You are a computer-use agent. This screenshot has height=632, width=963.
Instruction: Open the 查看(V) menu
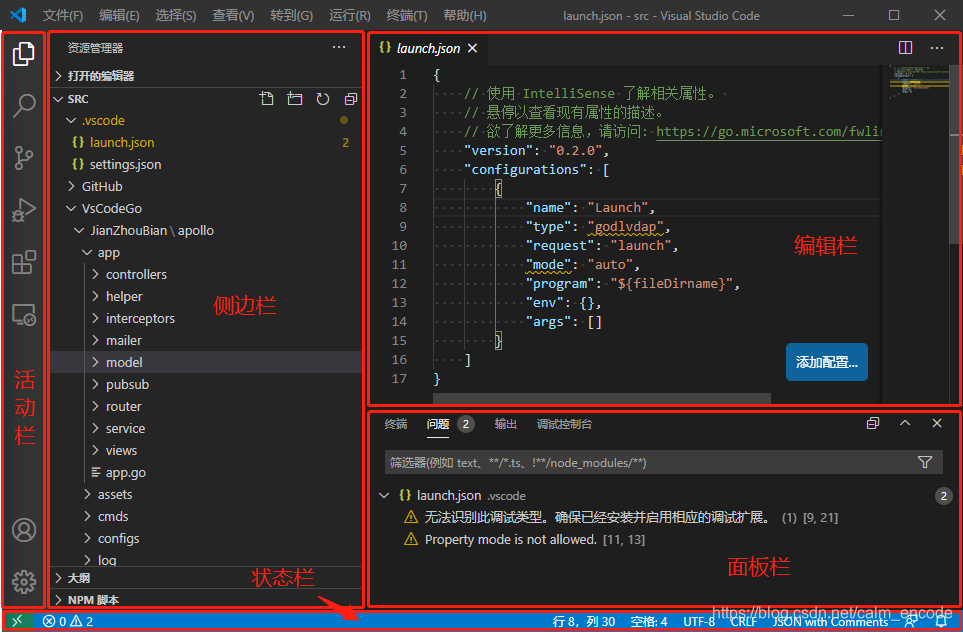click(233, 15)
